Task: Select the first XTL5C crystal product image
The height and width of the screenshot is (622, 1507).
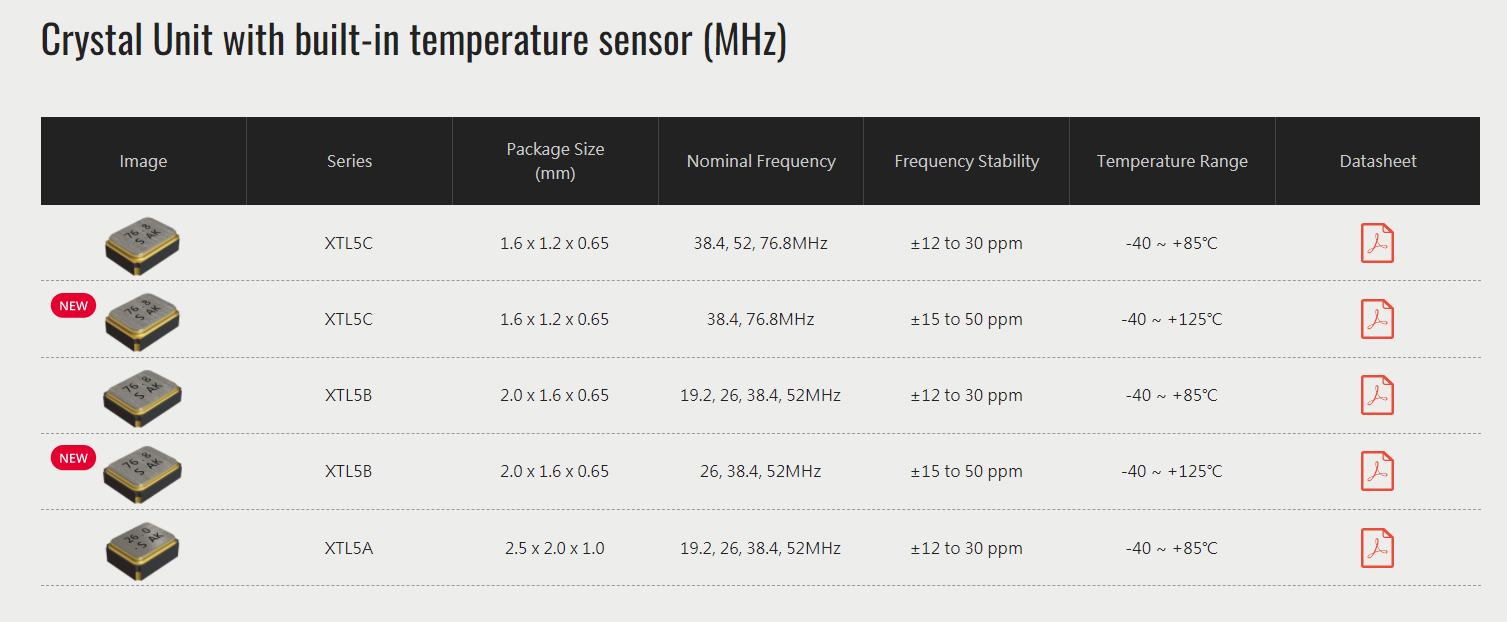Action: click(x=142, y=245)
